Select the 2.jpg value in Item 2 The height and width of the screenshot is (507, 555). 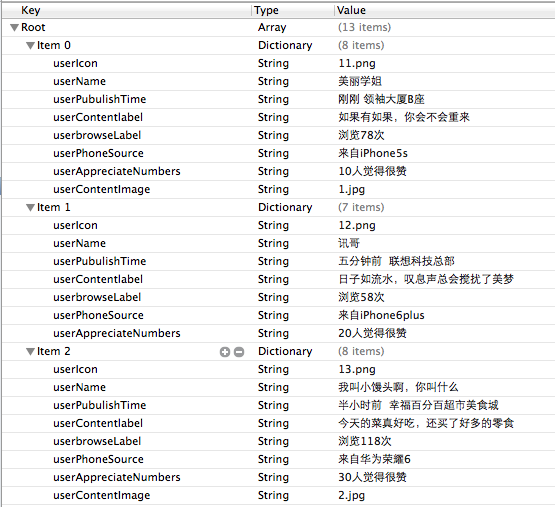pyautogui.click(x=351, y=495)
